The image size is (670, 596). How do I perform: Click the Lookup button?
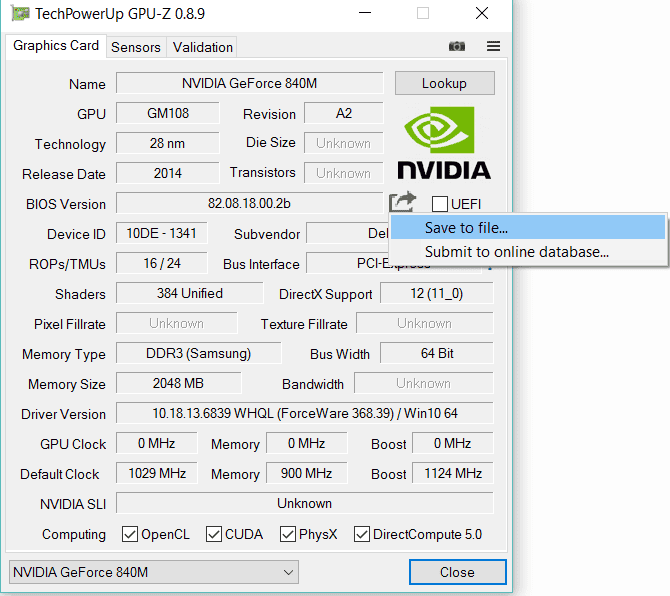click(444, 83)
